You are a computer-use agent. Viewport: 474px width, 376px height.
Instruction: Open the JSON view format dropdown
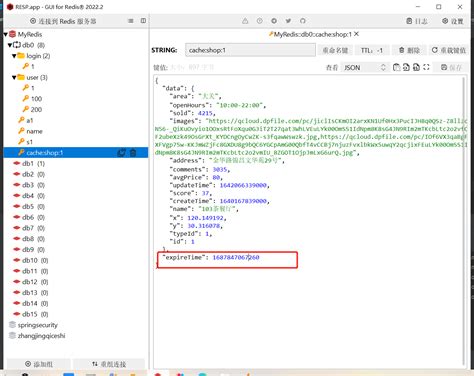(x=365, y=67)
